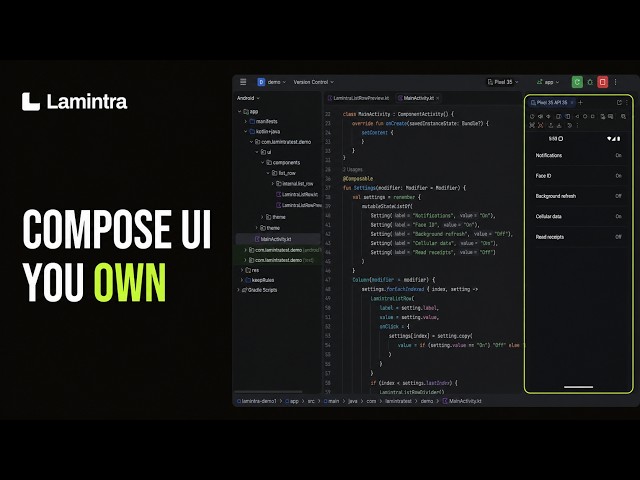The height and width of the screenshot is (480, 640).
Task: Expand the res folder
Action: 242,270
